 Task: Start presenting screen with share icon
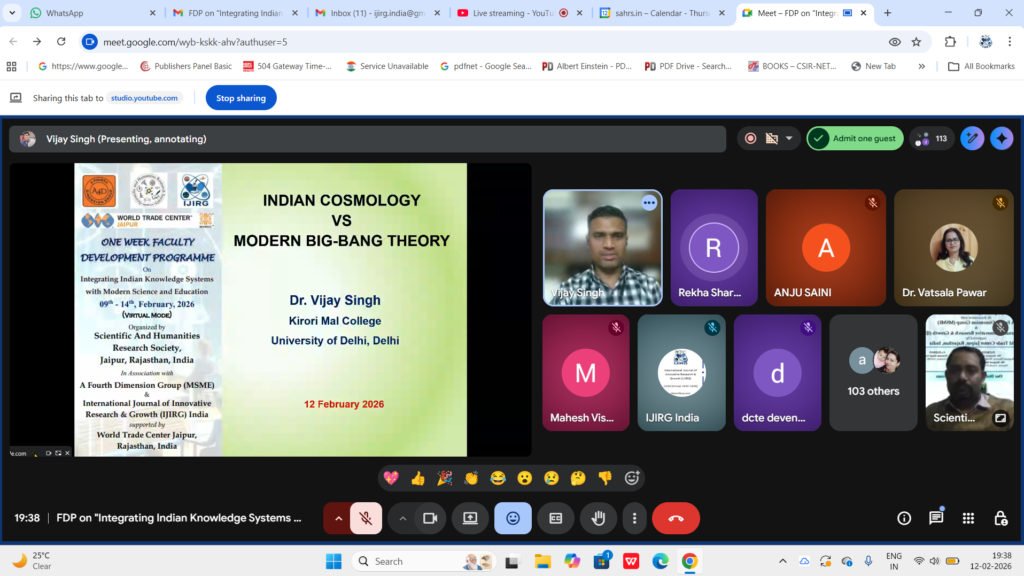[x=470, y=518]
